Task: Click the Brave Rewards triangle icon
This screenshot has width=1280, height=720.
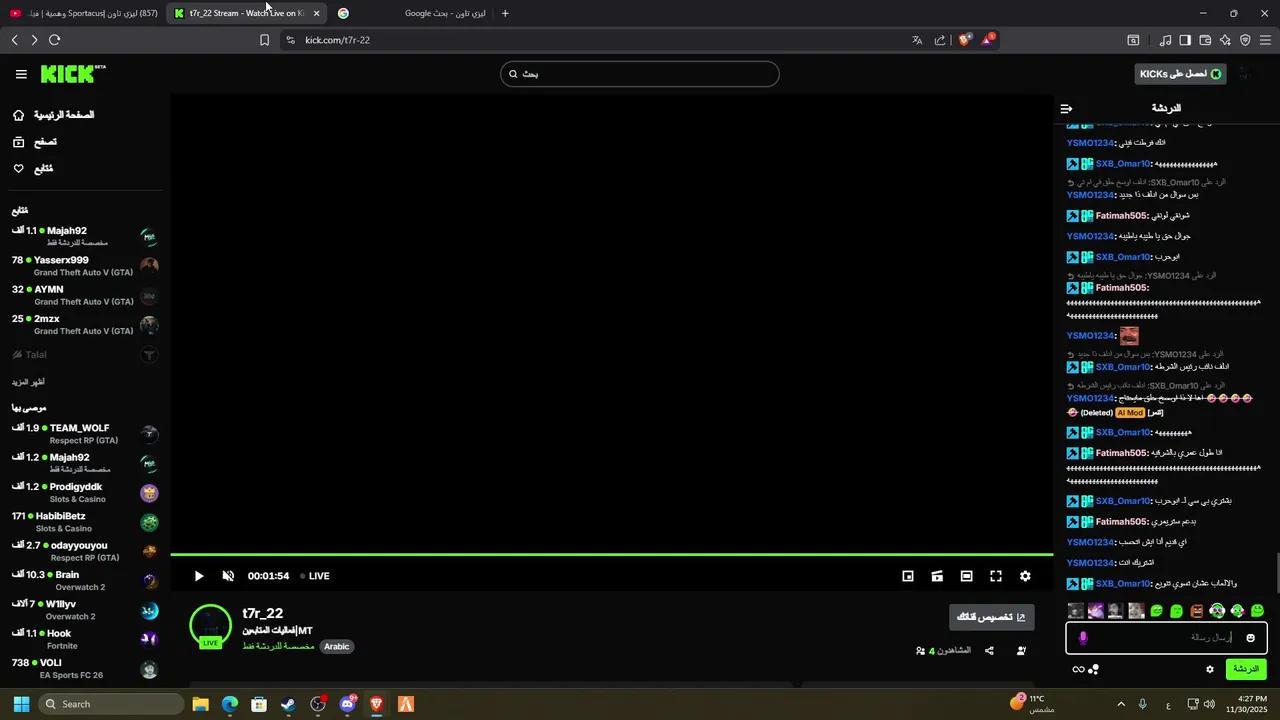Action: click(988, 40)
